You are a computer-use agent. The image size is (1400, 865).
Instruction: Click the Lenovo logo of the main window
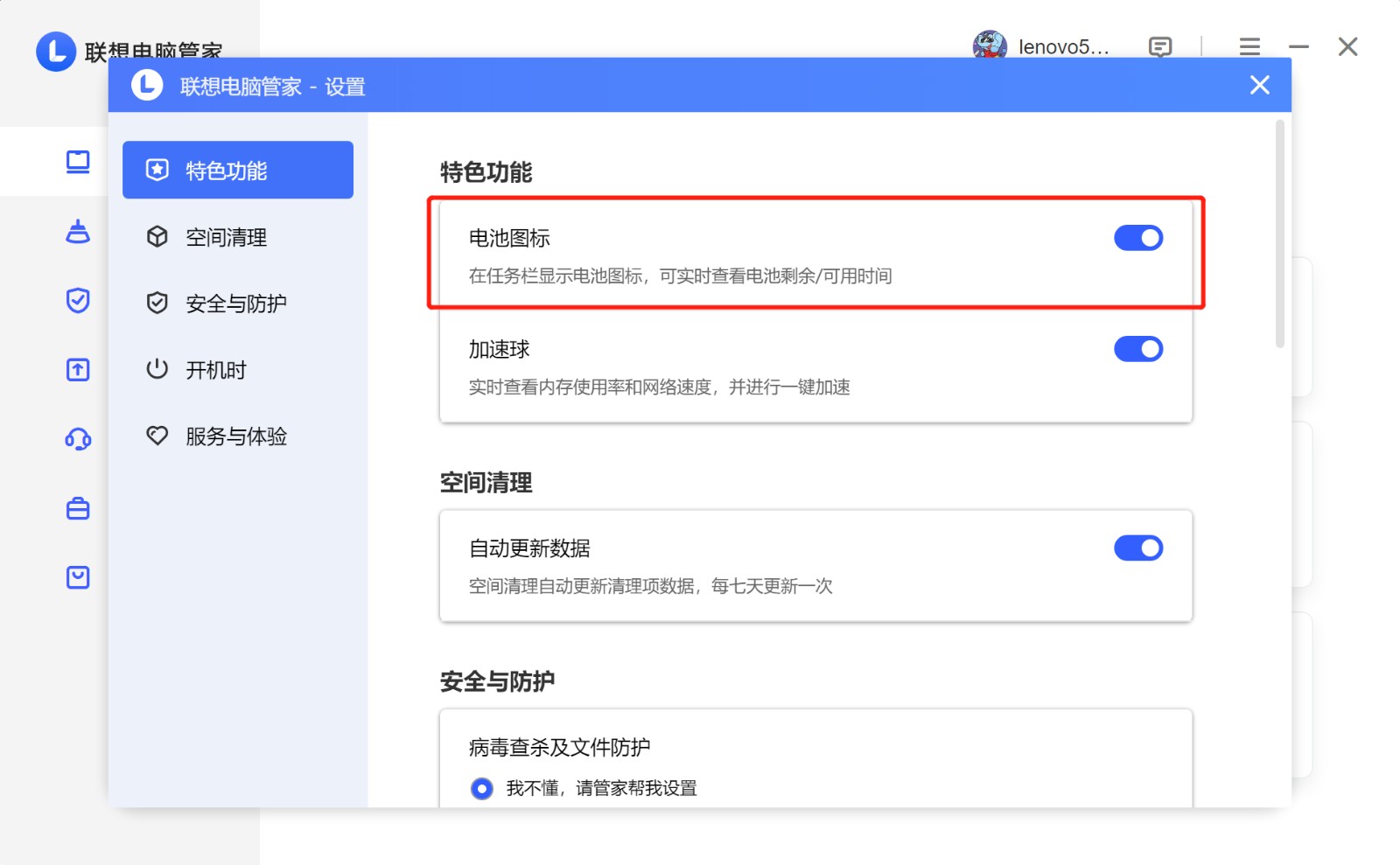pyautogui.click(x=56, y=51)
